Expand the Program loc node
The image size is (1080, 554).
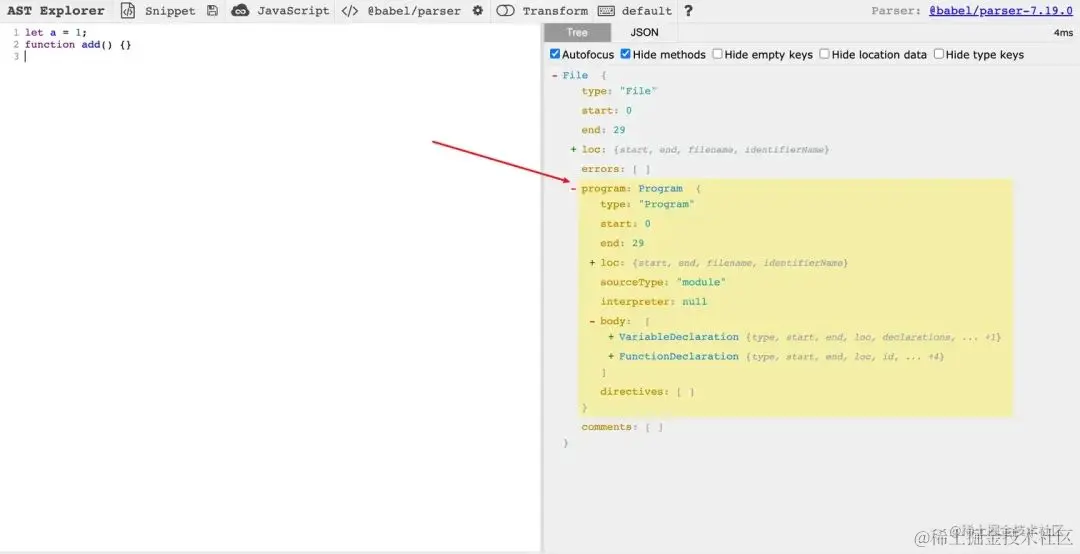point(592,263)
